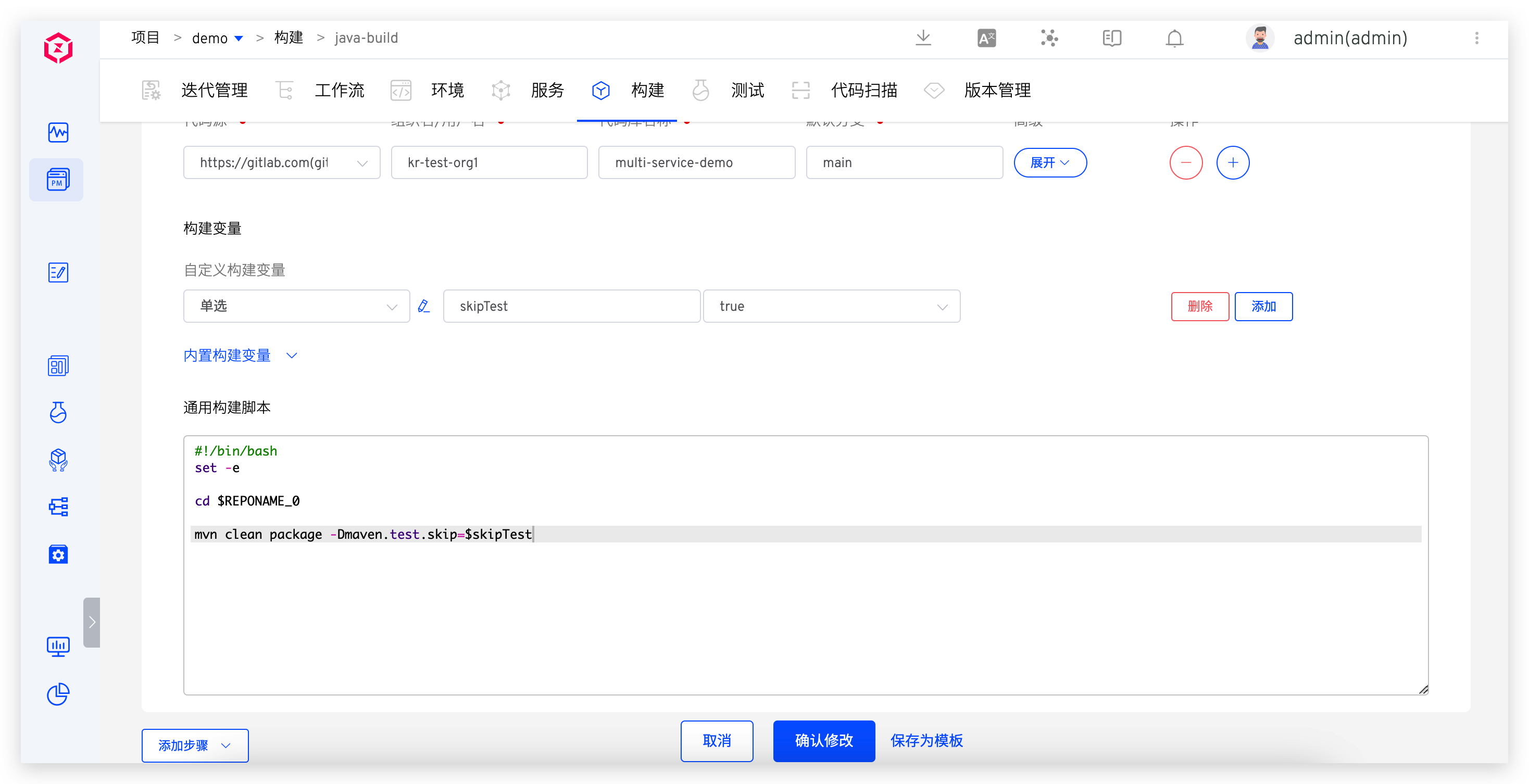Edit the kr-test-org1 organization field

pos(489,162)
